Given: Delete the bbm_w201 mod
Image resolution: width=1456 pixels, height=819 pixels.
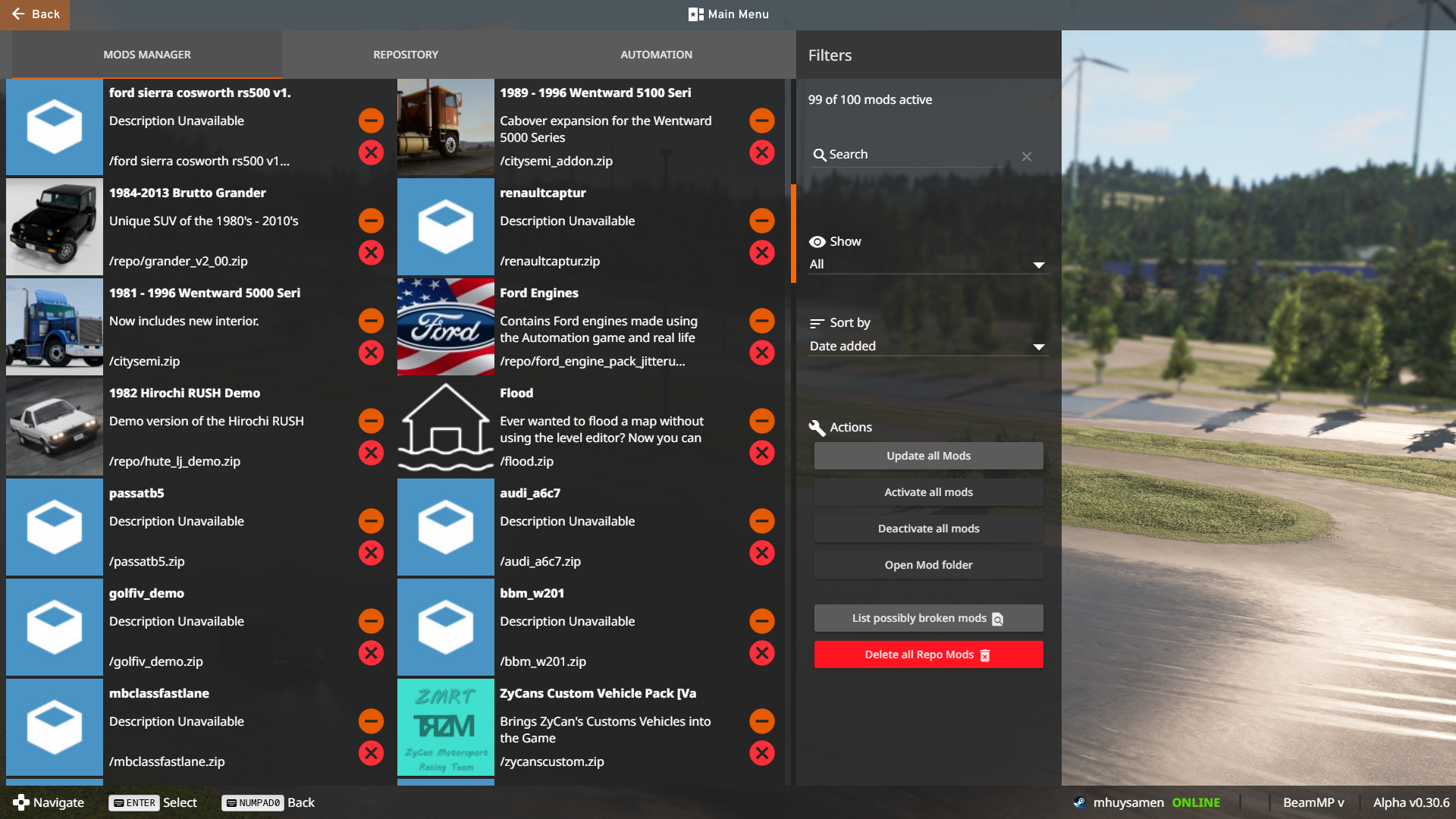Looking at the screenshot, I should [x=762, y=653].
